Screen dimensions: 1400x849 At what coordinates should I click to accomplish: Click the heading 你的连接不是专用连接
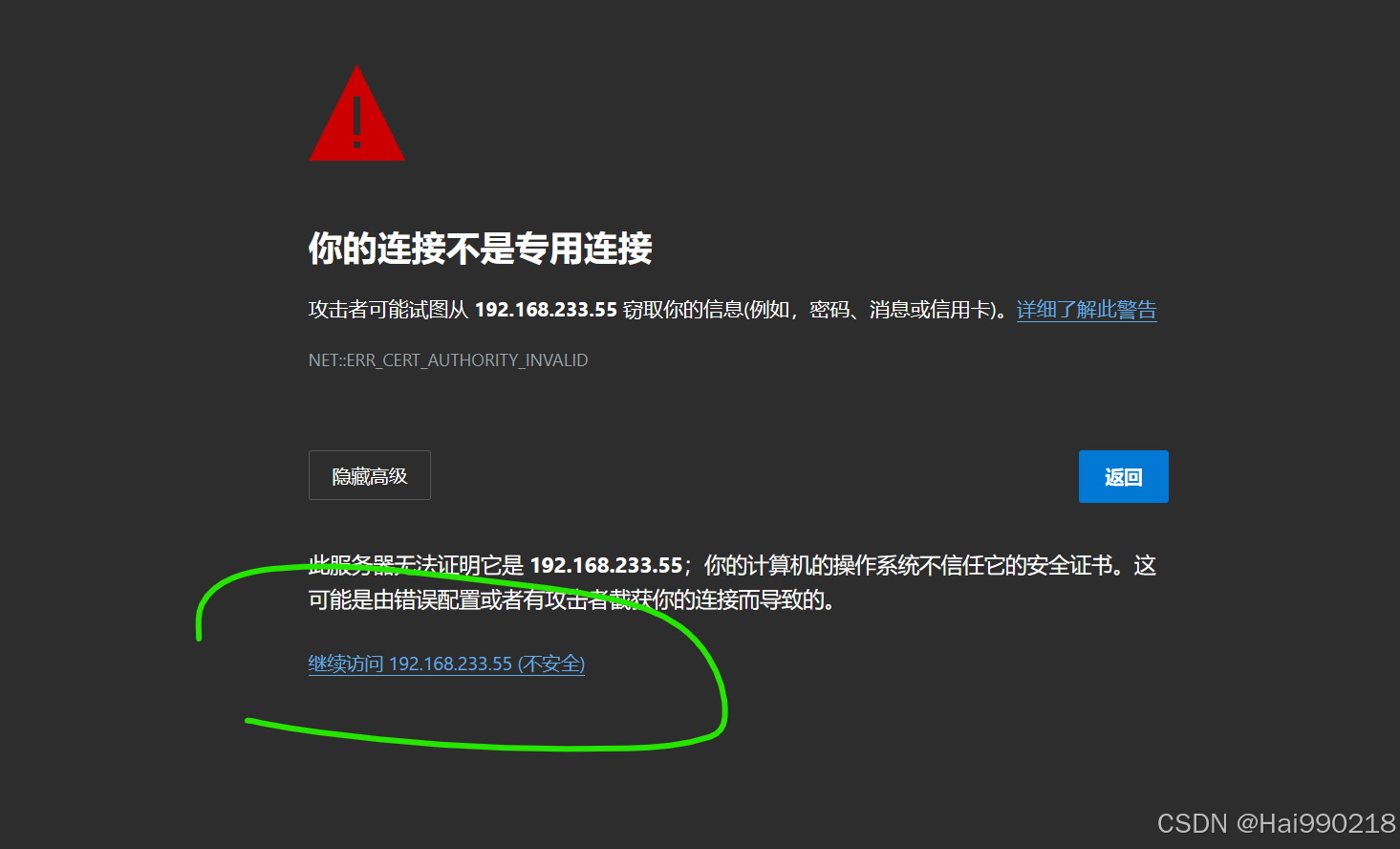[481, 249]
